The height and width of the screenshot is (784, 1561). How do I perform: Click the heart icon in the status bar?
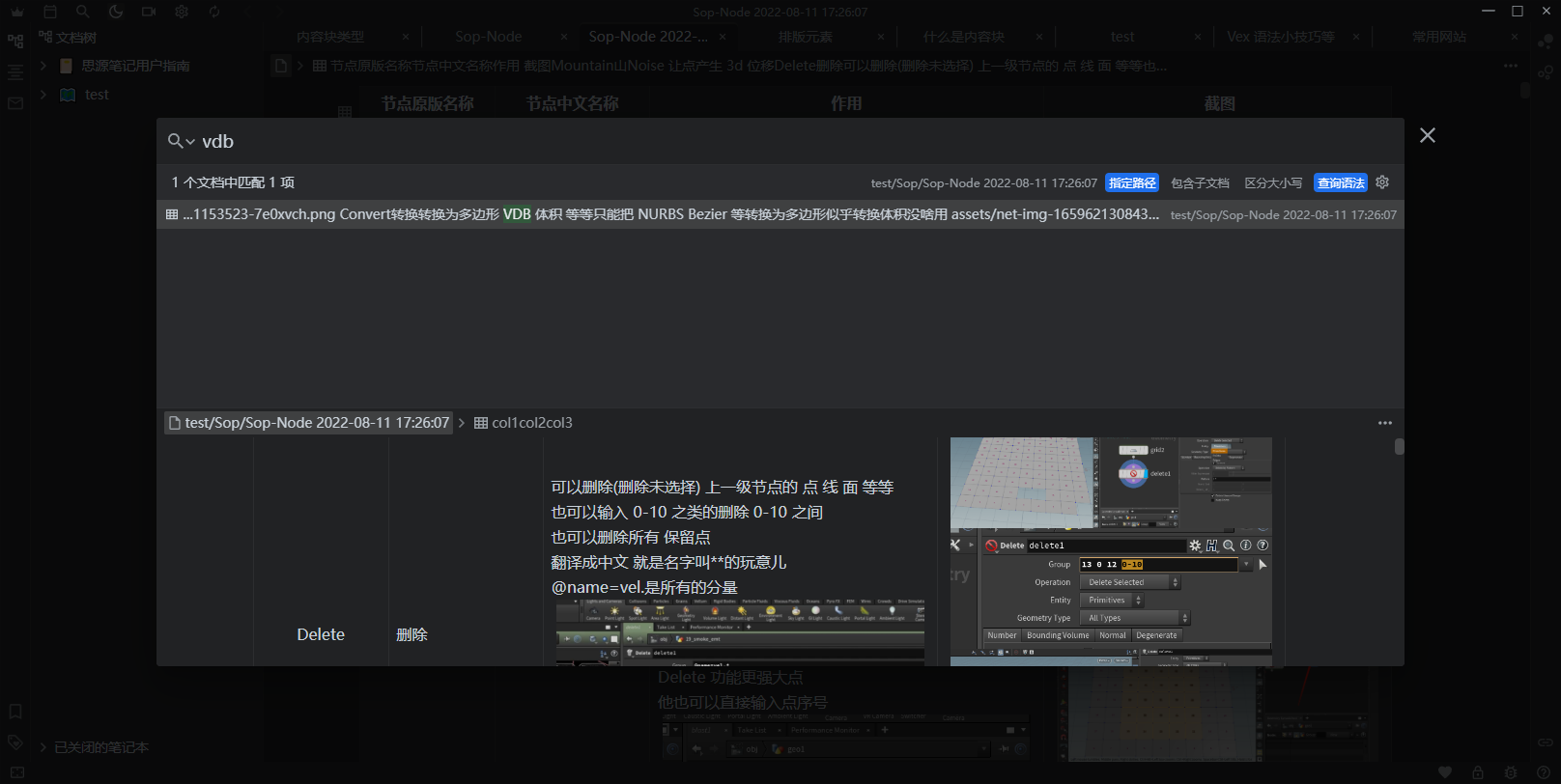pyautogui.click(x=1445, y=772)
